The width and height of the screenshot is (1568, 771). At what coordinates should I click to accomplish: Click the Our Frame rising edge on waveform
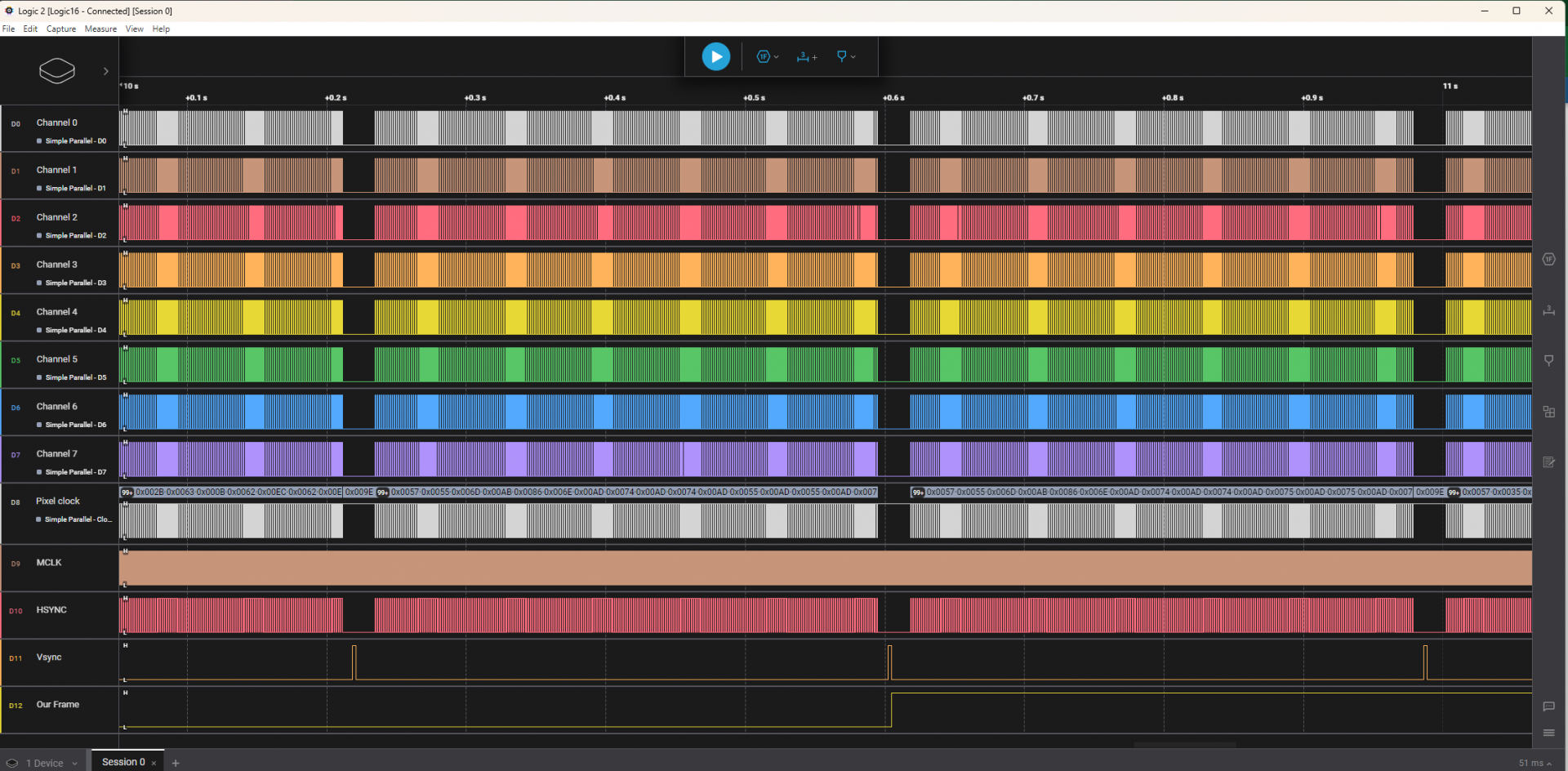click(x=891, y=710)
